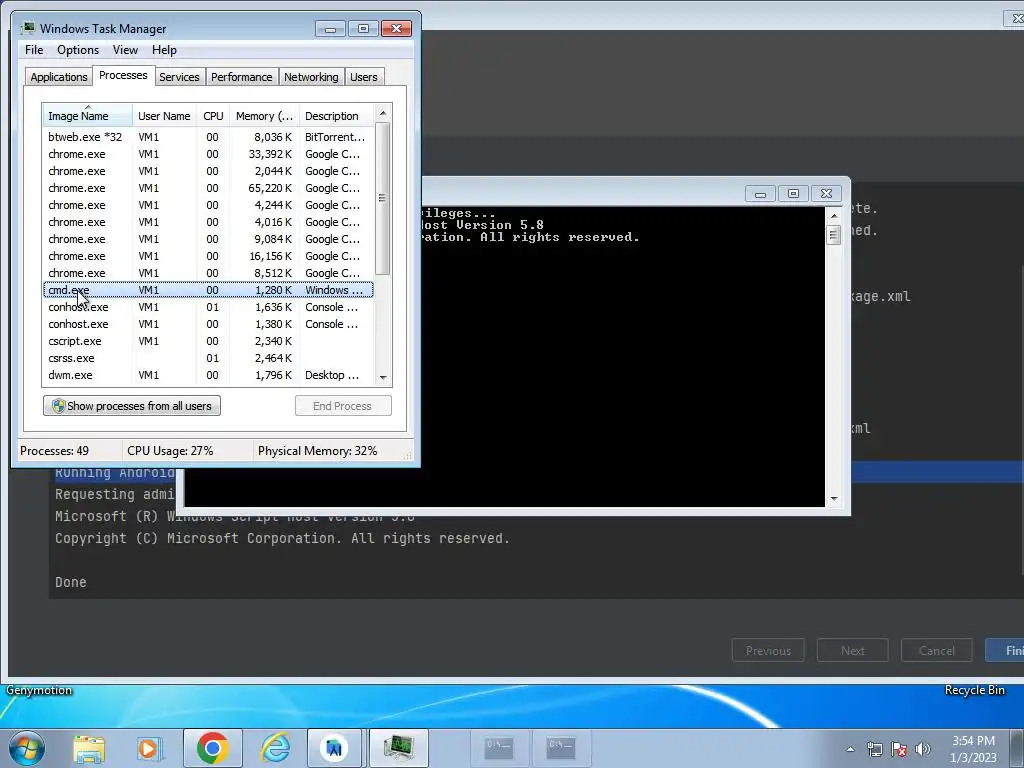
Task: Open the Windows Start menu orb
Action: (27, 748)
